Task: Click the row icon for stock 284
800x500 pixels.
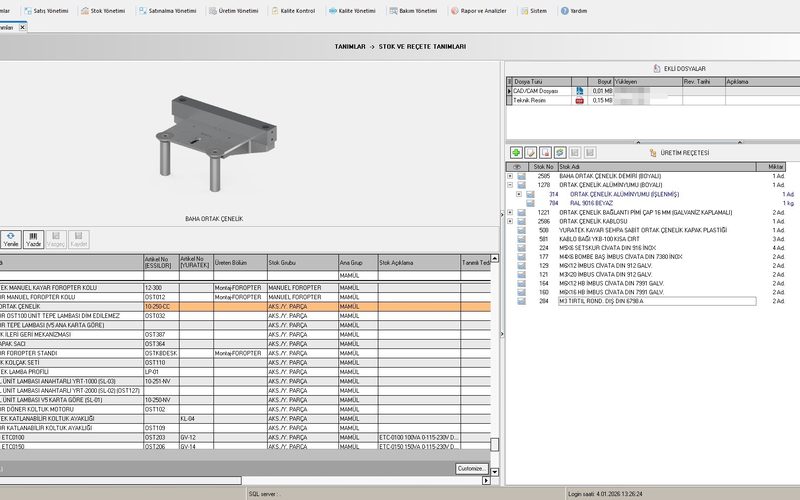Action: [x=521, y=301]
